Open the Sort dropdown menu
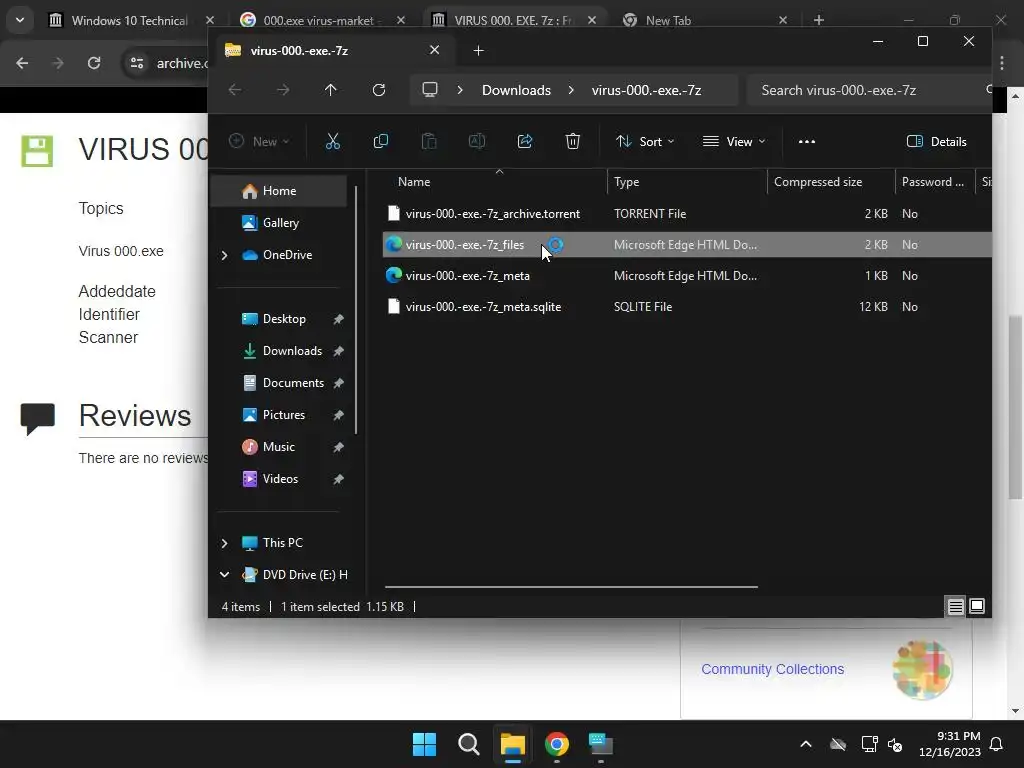1024x768 pixels. 645,141
